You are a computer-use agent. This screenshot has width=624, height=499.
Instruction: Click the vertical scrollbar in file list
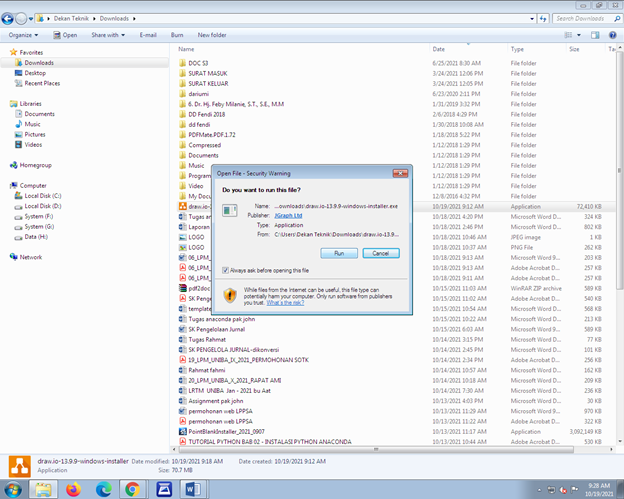pyautogui.click(x=620, y=171)
